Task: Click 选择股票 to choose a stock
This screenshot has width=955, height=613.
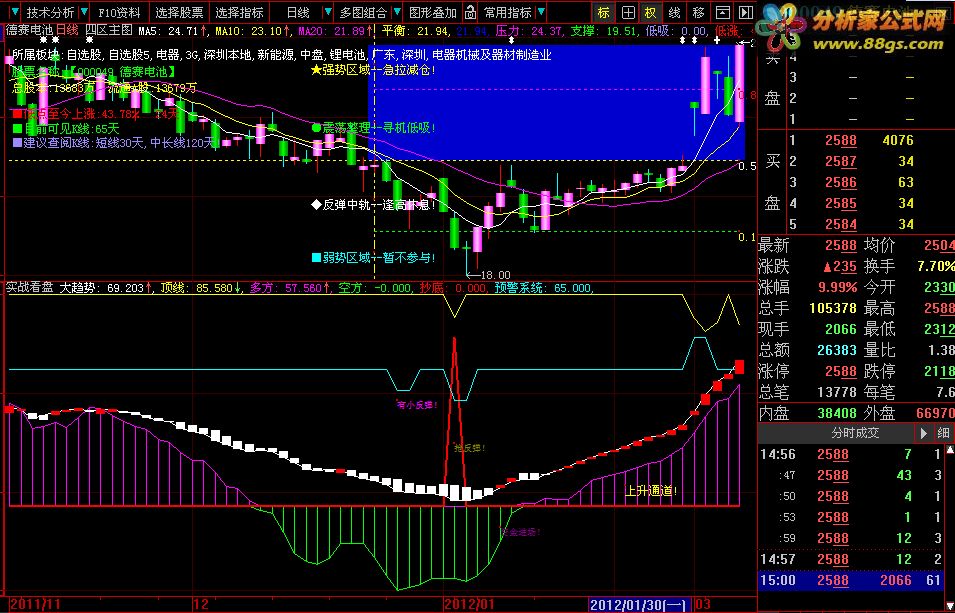Action: (179, 12)
